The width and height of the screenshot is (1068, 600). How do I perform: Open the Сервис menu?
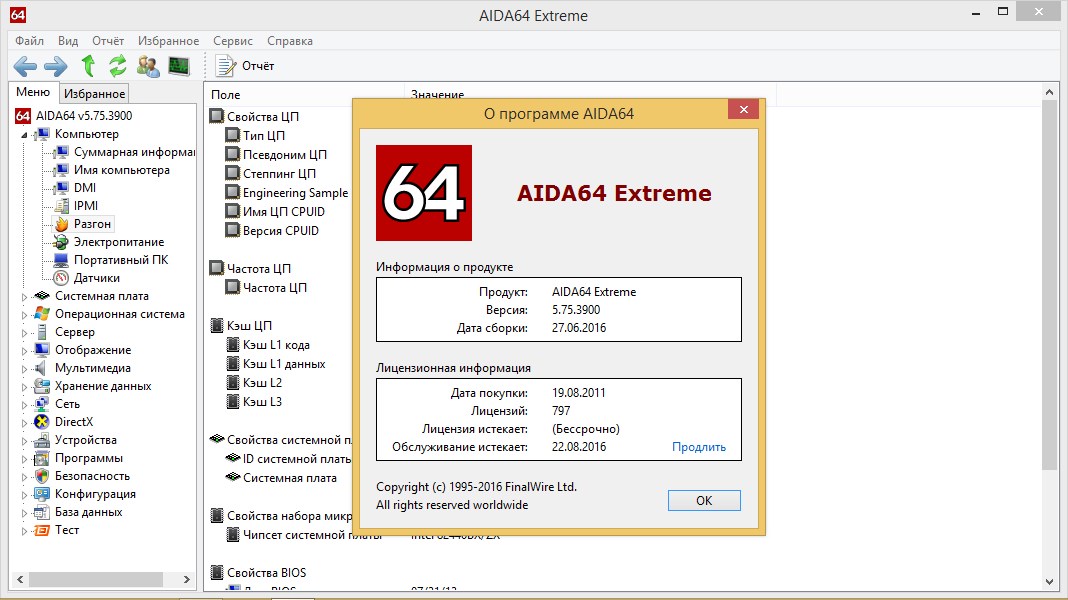pos(232,41)
